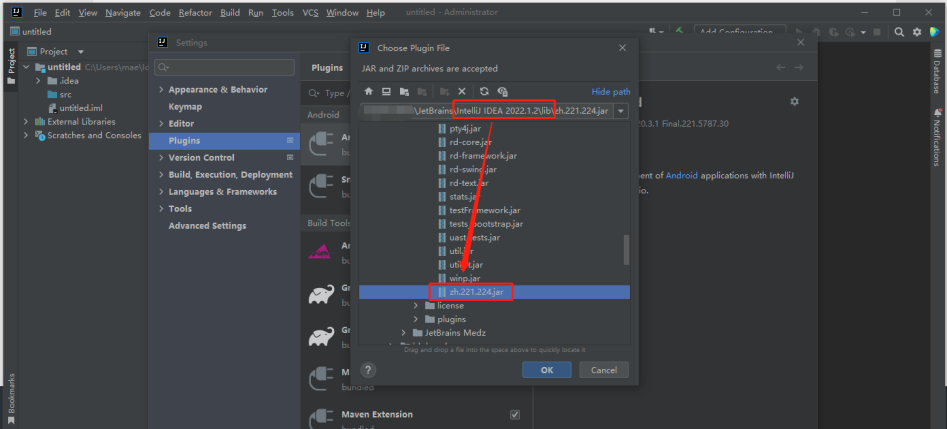Expand Editor settings section
947x429 pixels.
click(x=161, y=123)
